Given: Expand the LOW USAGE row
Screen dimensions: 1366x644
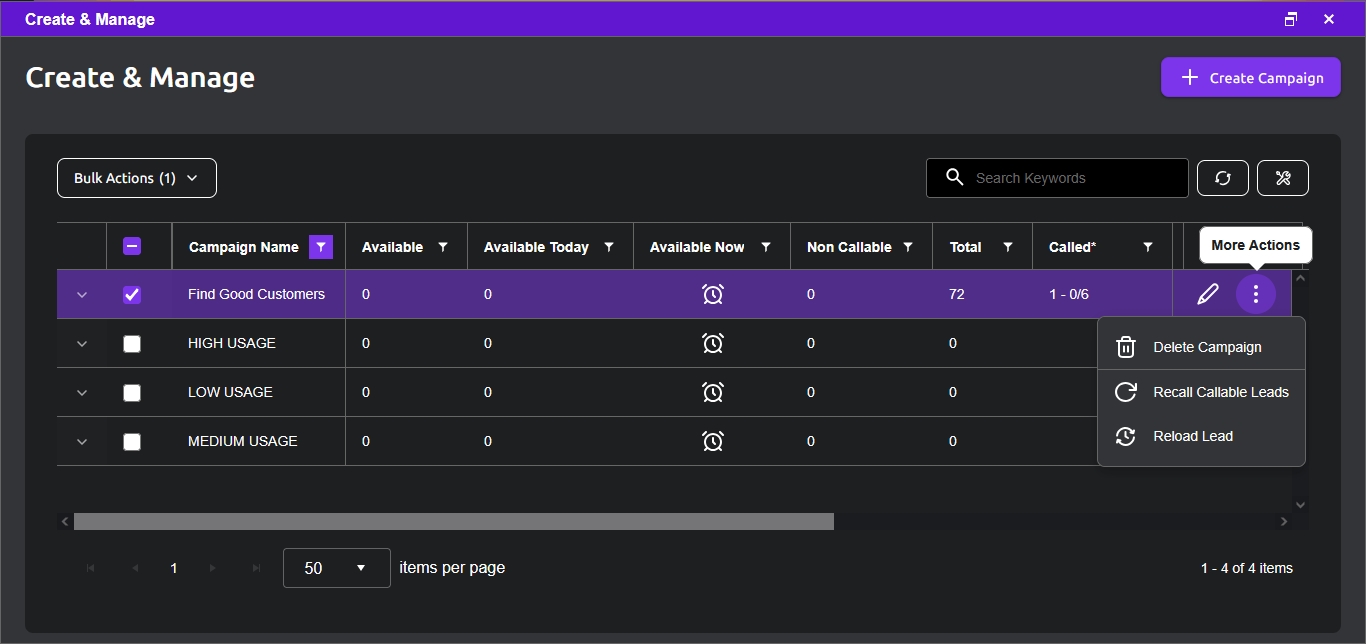Looking at the screenshot, I should point(82,393).
